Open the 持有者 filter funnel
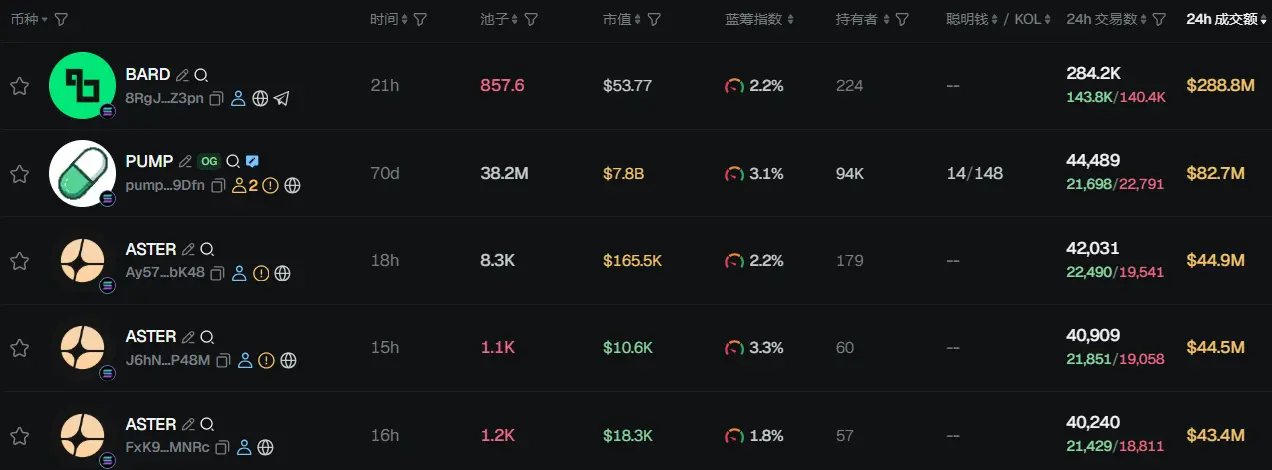Image resolution: width=1272 pixels, height=470 pixels. click(902, 20)
